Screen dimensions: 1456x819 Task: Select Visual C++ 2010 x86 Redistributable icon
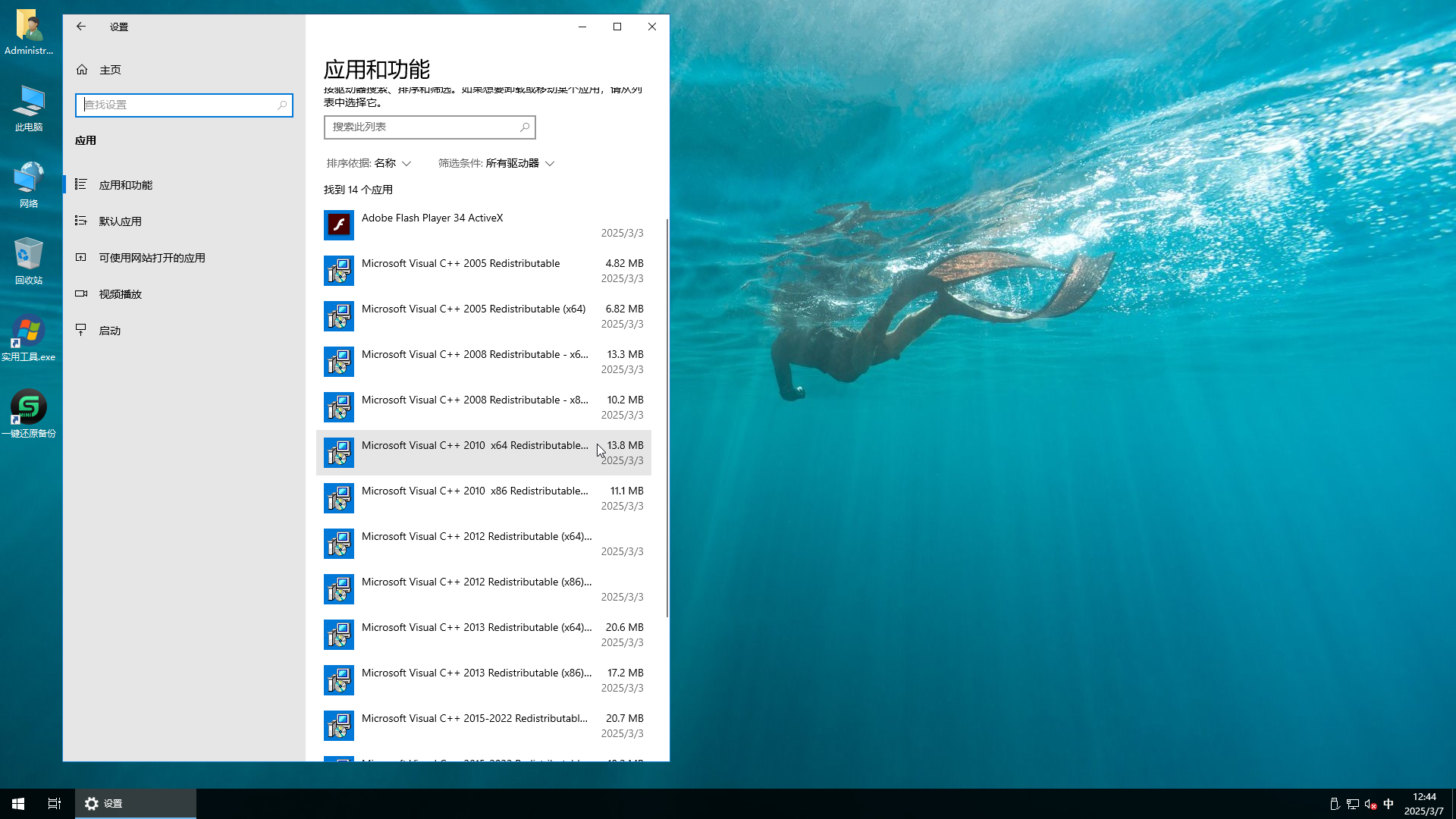point(339,498)
